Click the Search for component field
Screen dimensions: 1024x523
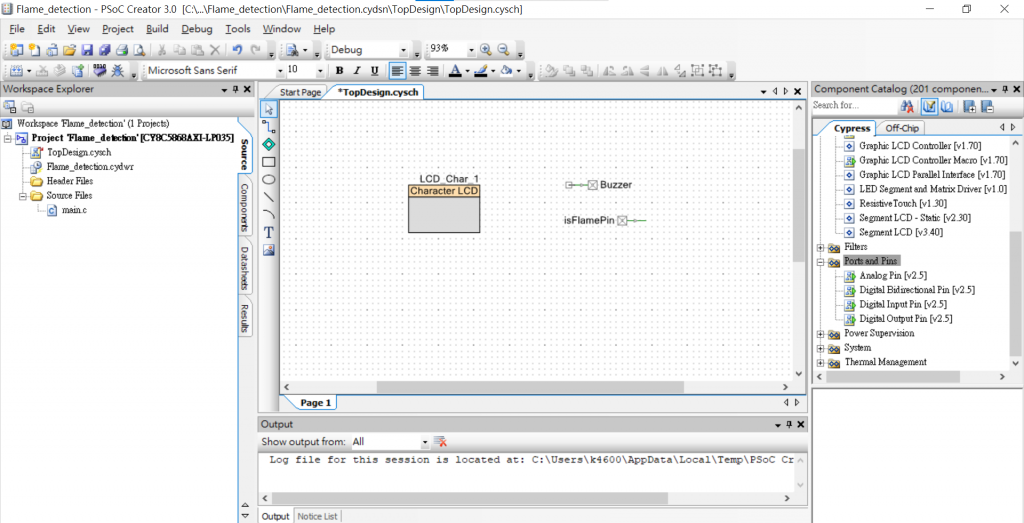(854, 106)
